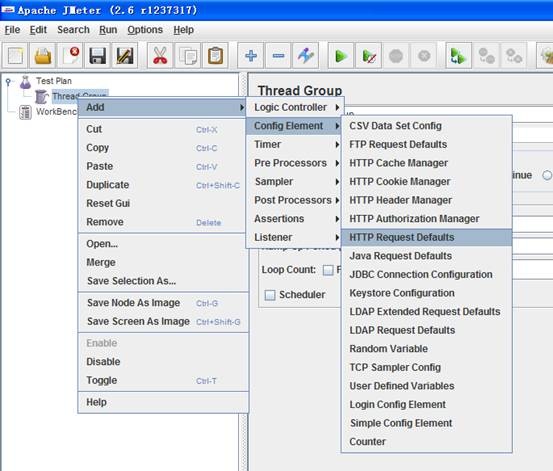Choose CSV Data Set Config
Screen dimensions: 553x471
(427, 126)
